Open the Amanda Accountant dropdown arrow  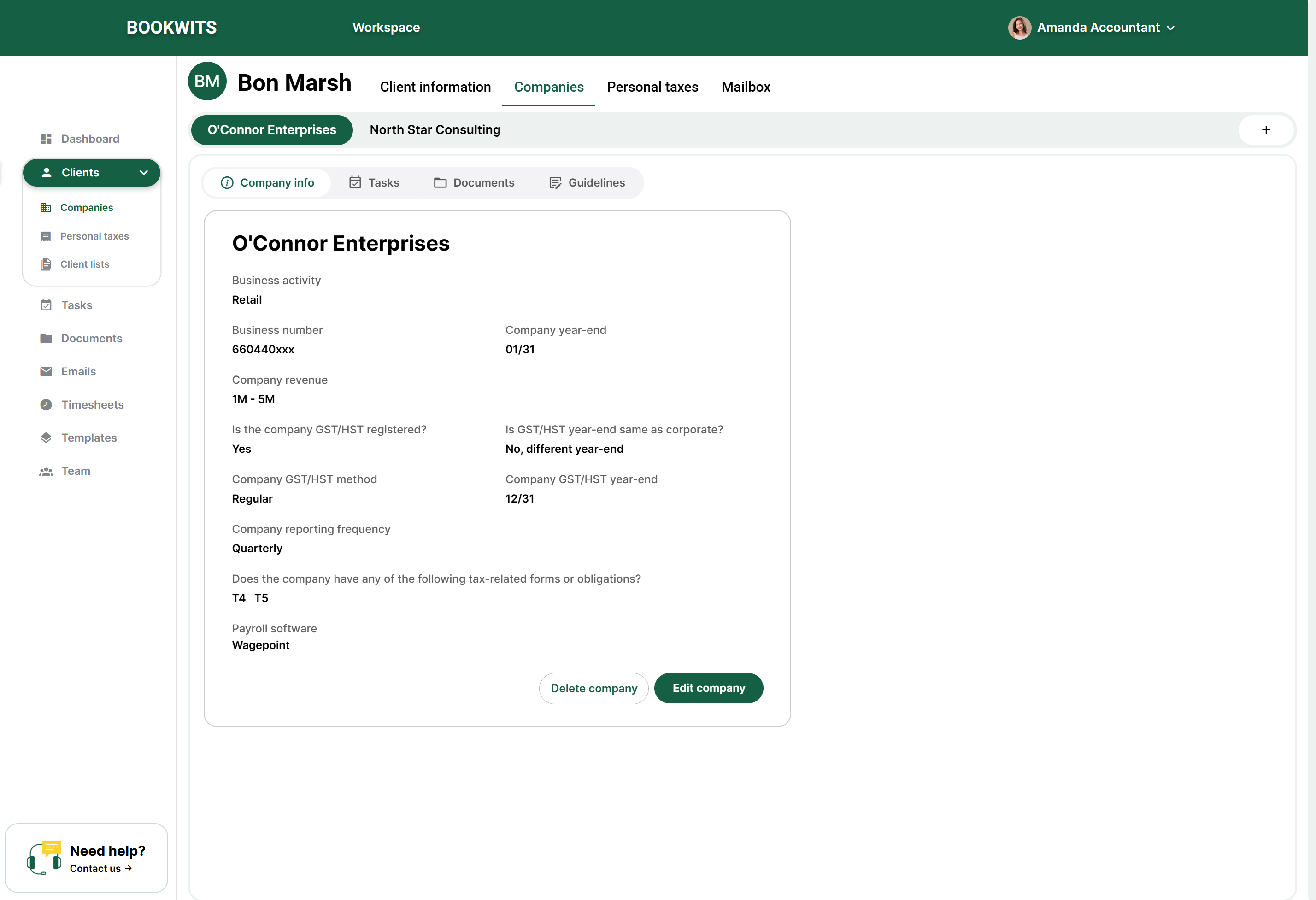[x=1170, y=28]
